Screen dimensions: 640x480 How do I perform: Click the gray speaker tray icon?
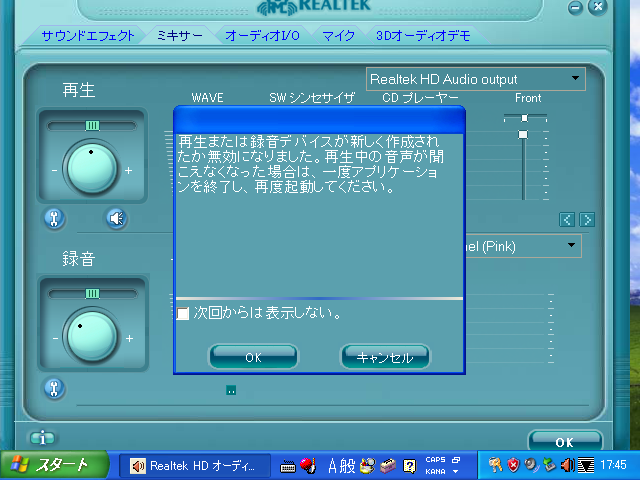(531, 465)
